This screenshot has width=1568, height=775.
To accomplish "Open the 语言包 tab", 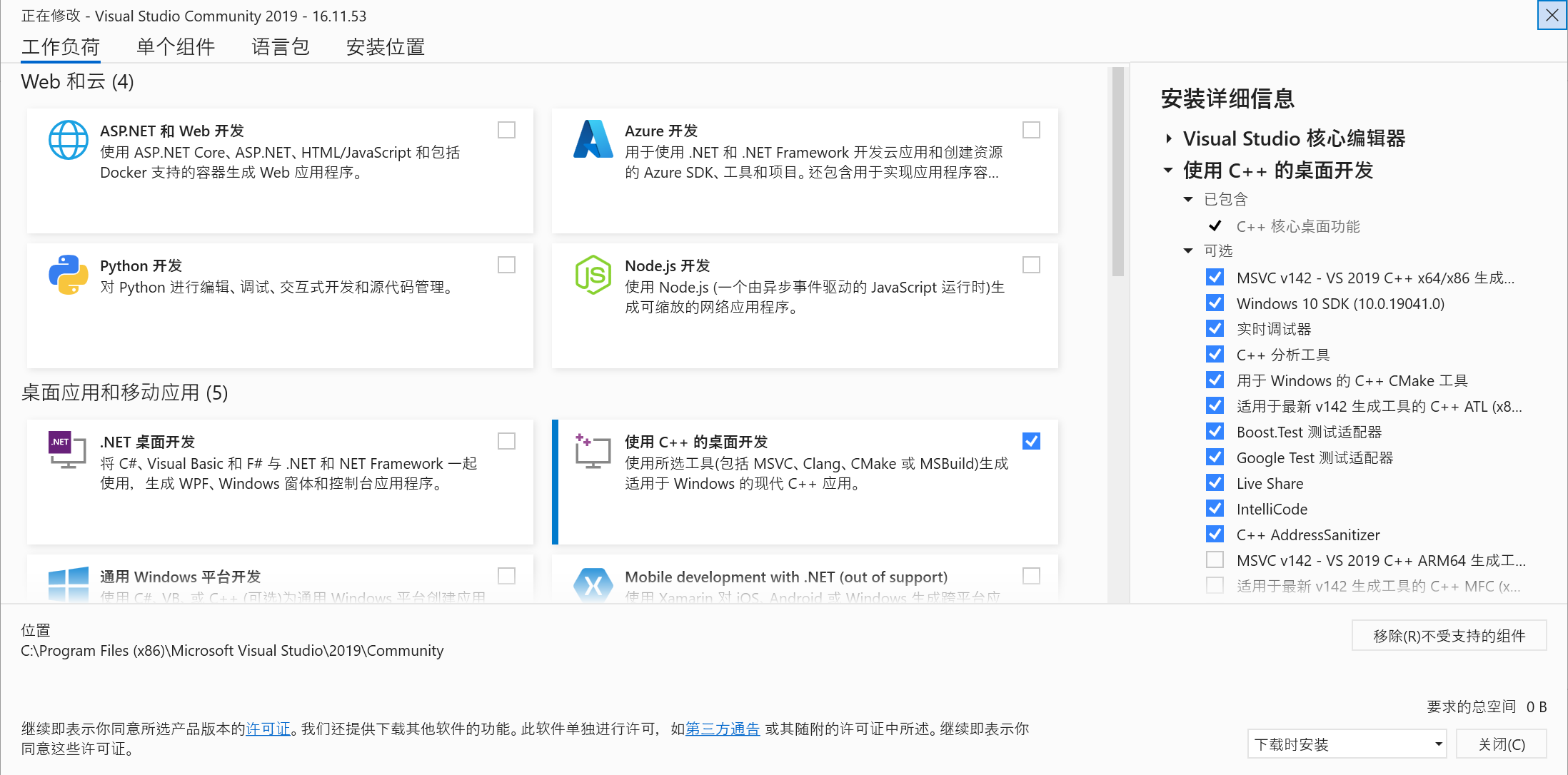I will (280, 47).
